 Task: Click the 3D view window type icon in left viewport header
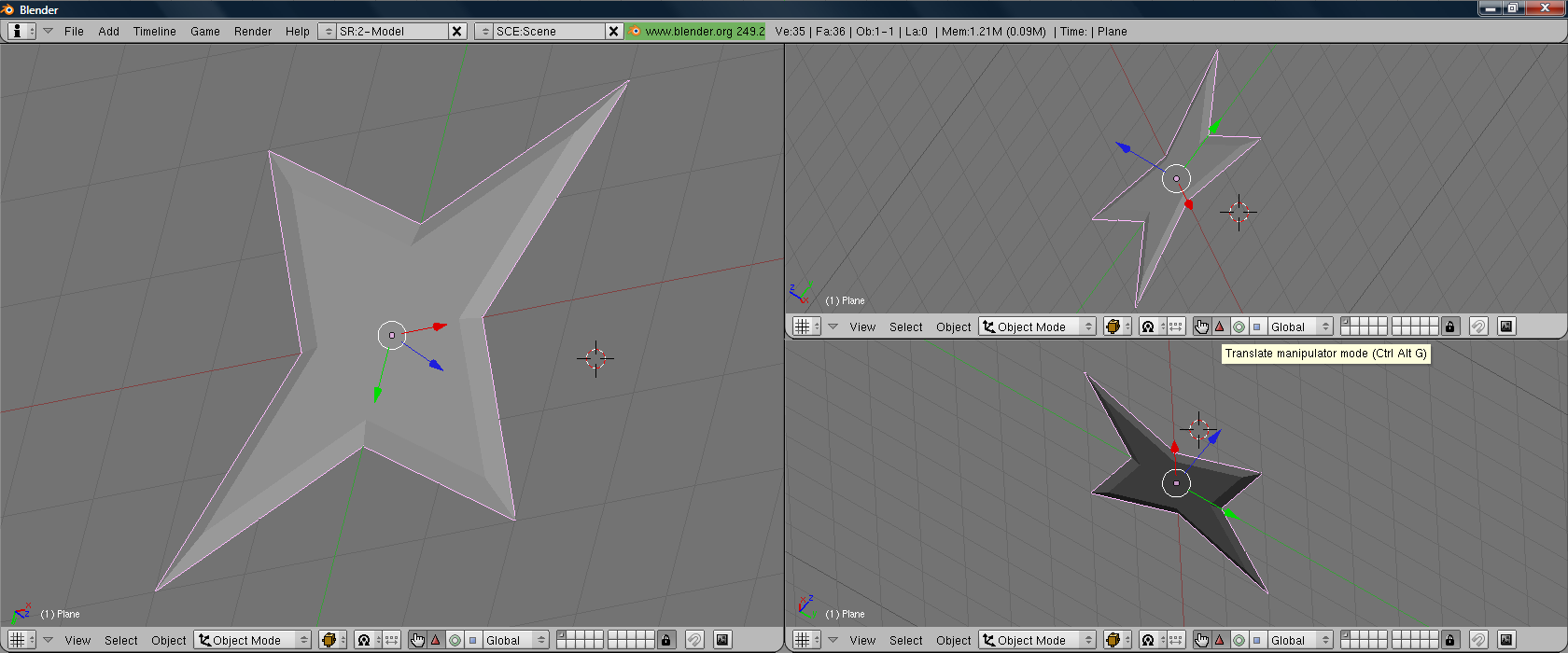[21, 640]
